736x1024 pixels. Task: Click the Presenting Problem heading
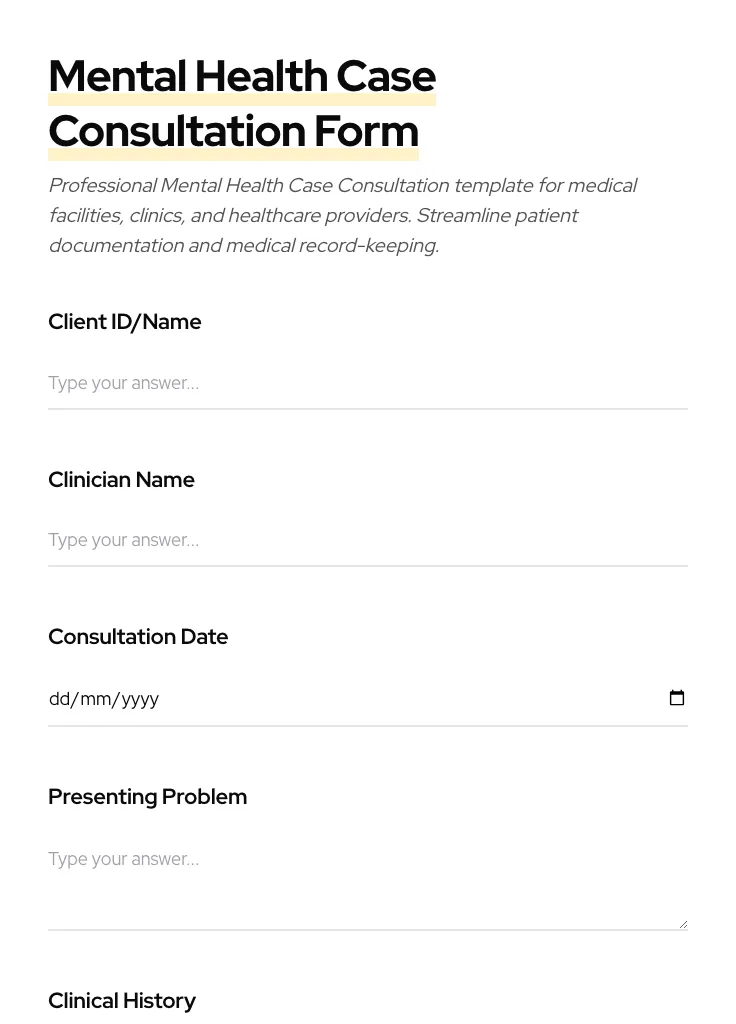pos(147,797)
